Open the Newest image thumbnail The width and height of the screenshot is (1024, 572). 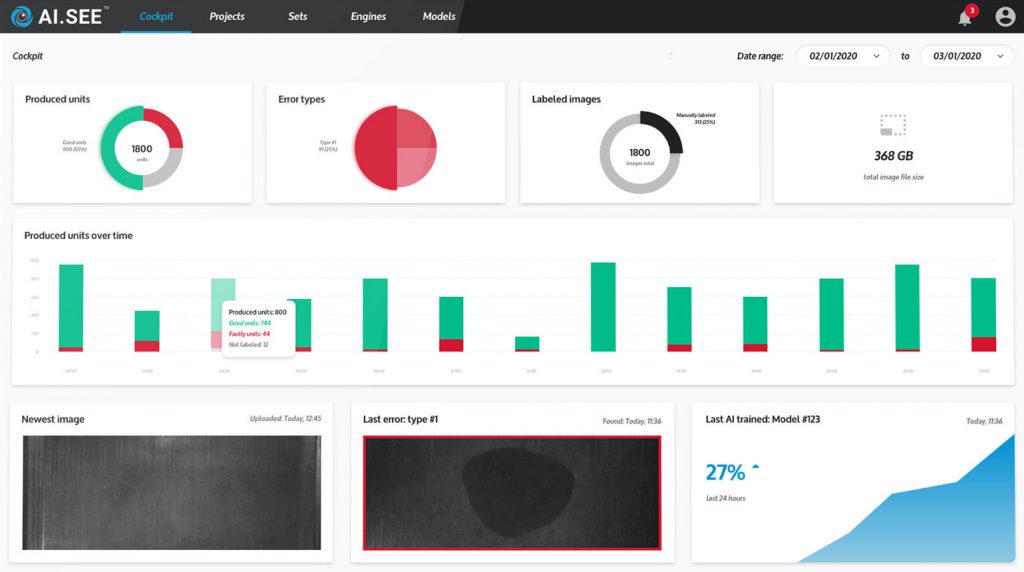coord(171,492)
